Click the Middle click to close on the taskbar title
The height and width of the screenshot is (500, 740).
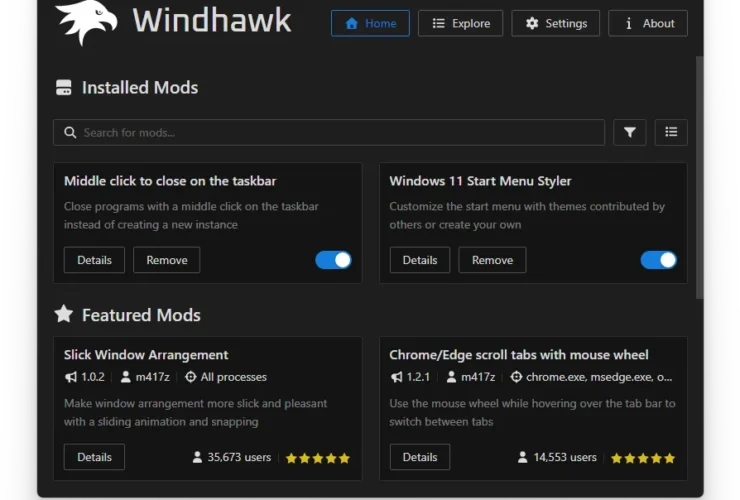tap(170, 181)
